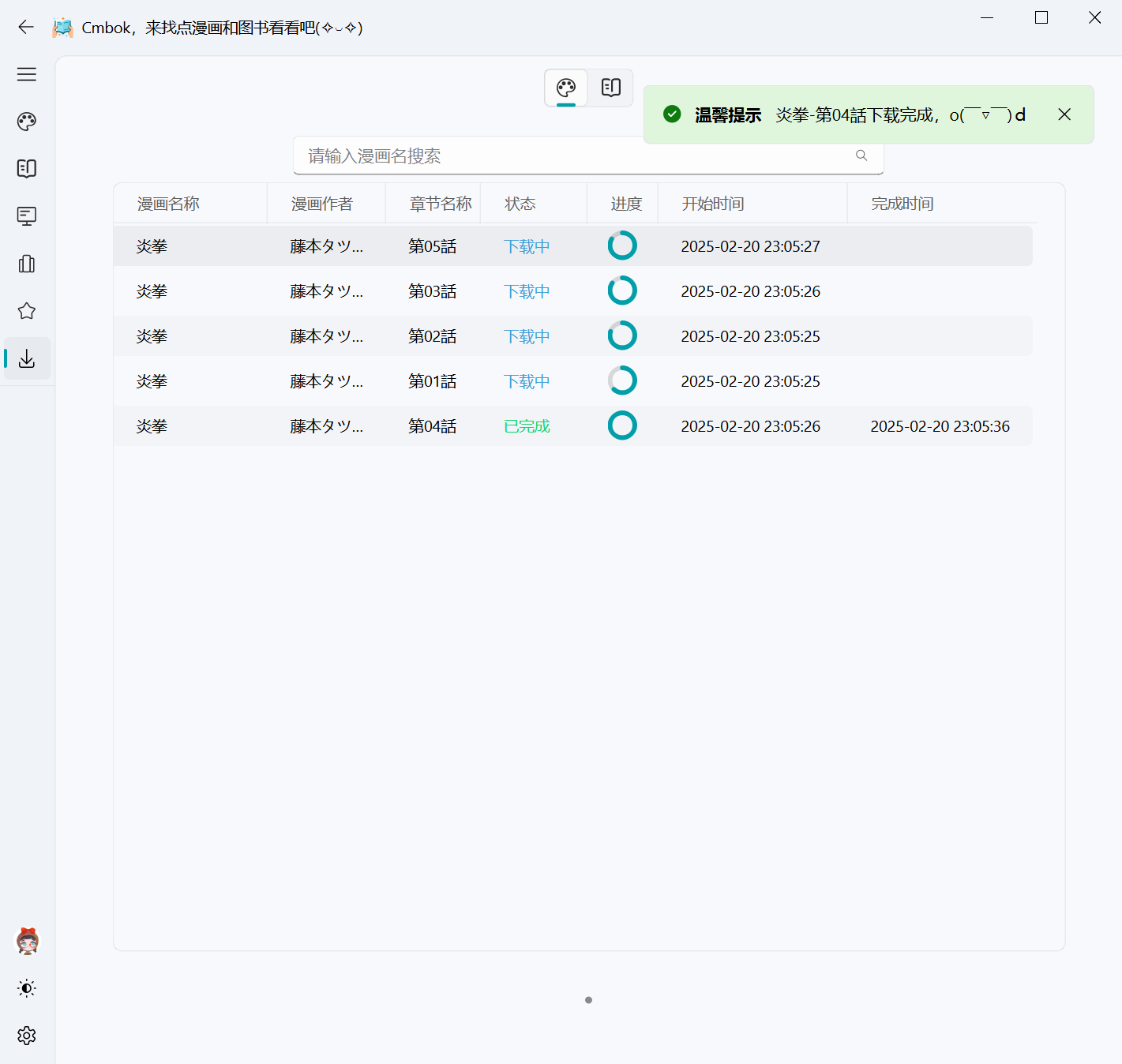Go back using the back arrow
The height and width of the screenshot is (1064, 1122).
click(26, 28)
